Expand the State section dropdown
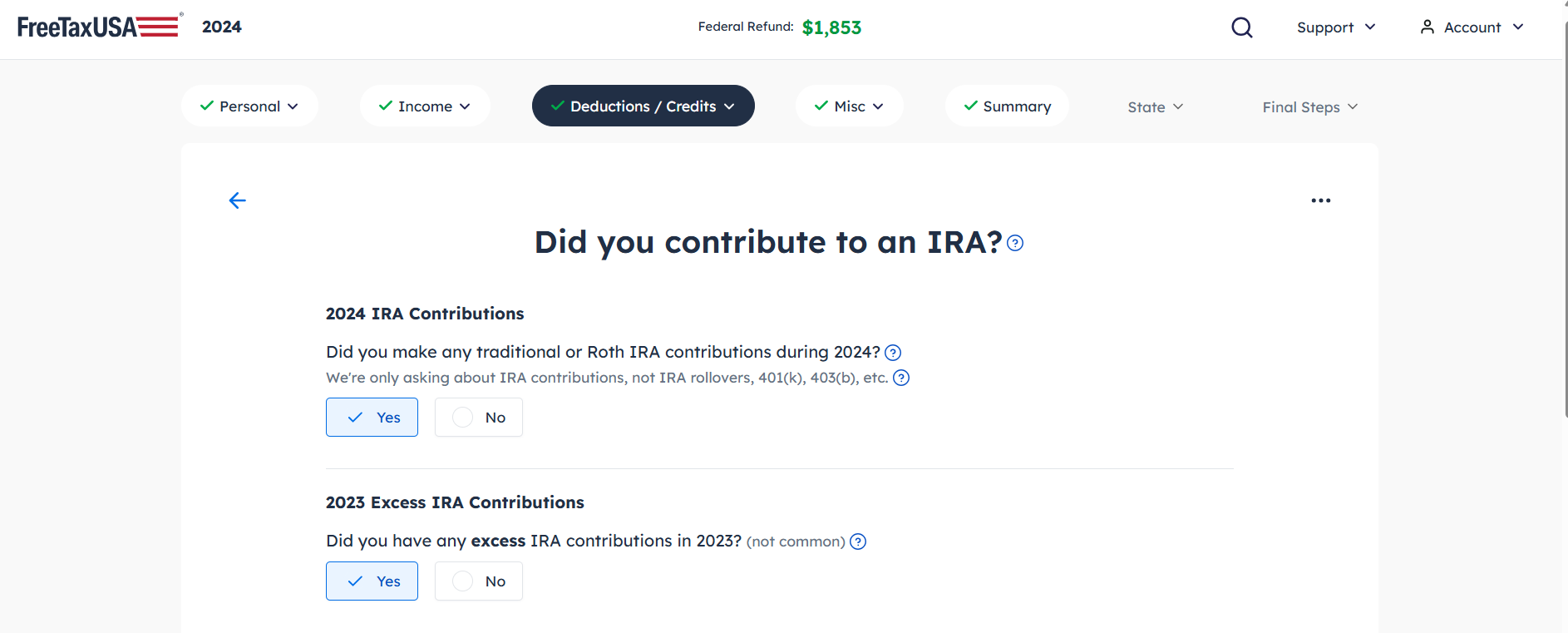Image resolution: width=1568 pixels, height=633 pixels. [1155, 106]
